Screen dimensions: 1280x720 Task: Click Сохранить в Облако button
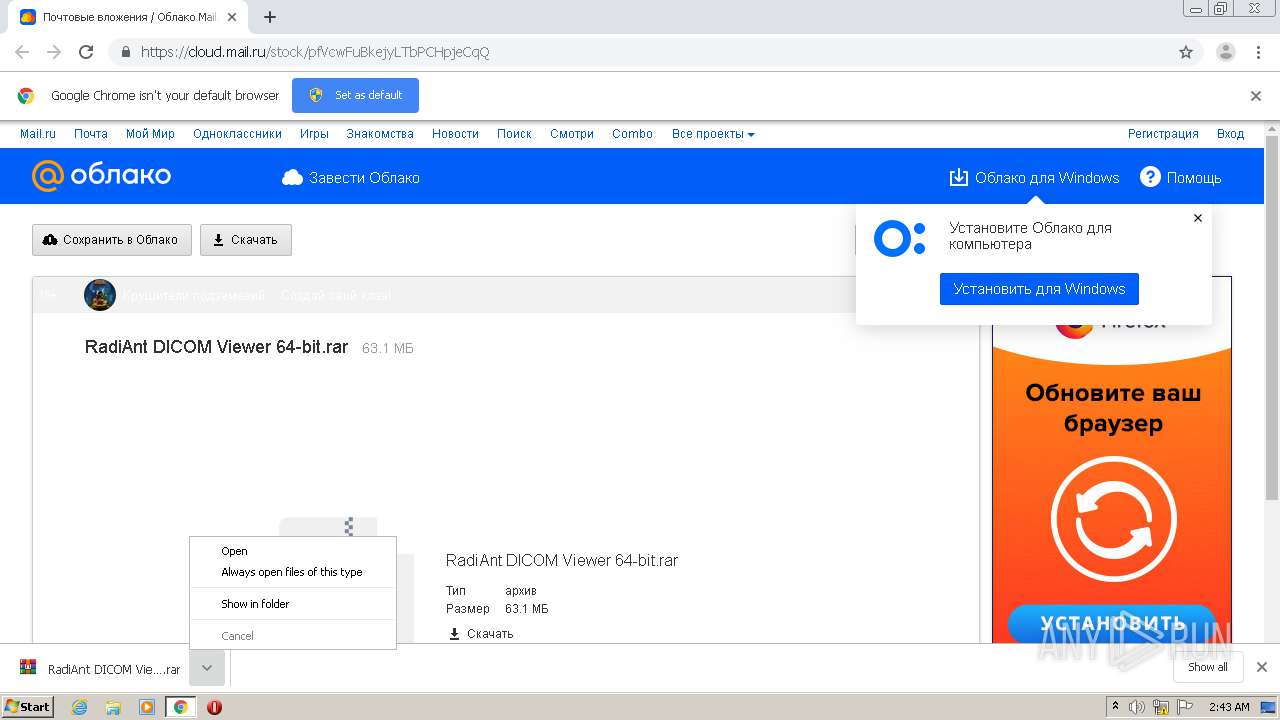point(111,240)
